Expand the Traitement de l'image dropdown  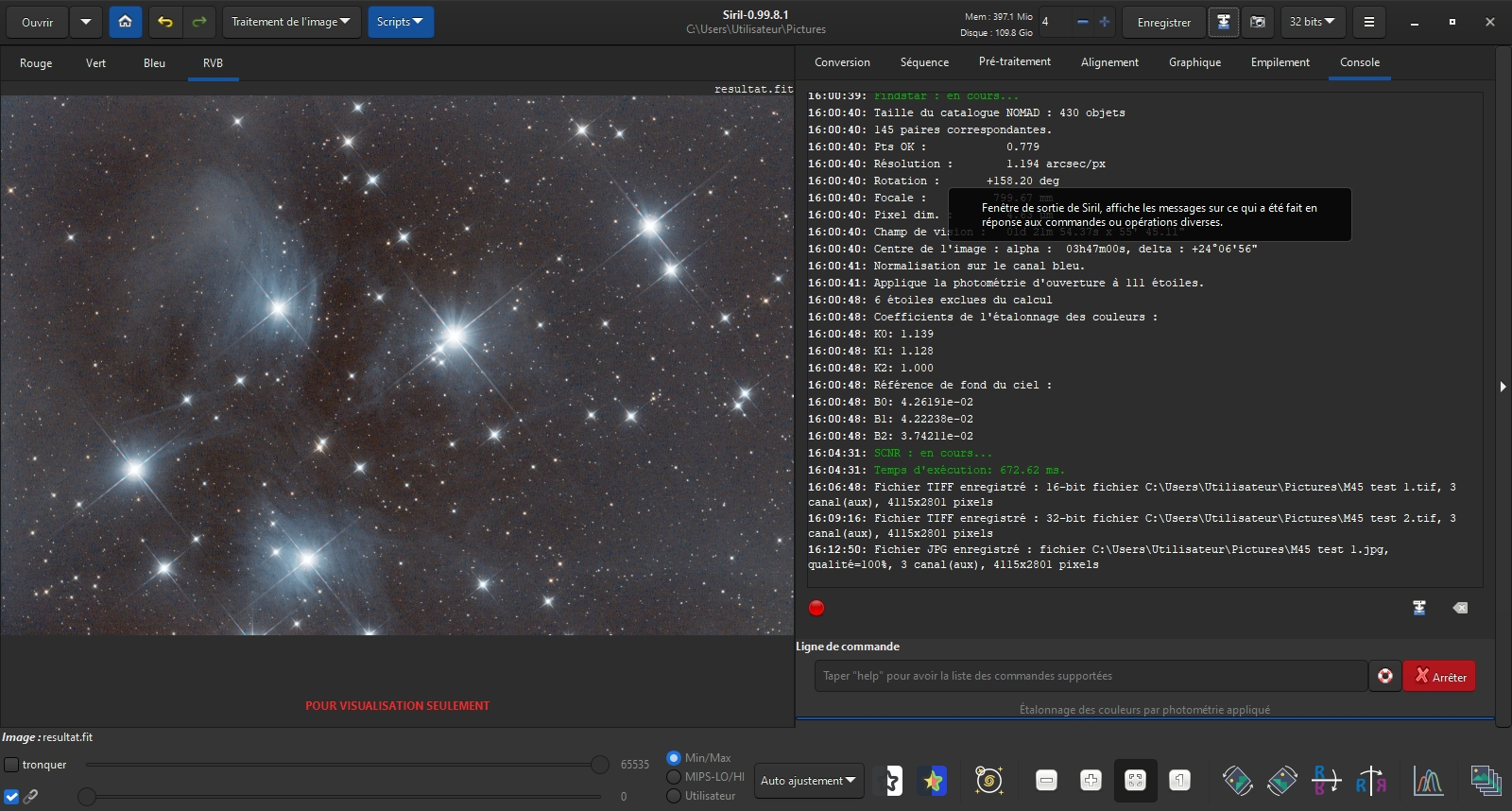point(291,22)
